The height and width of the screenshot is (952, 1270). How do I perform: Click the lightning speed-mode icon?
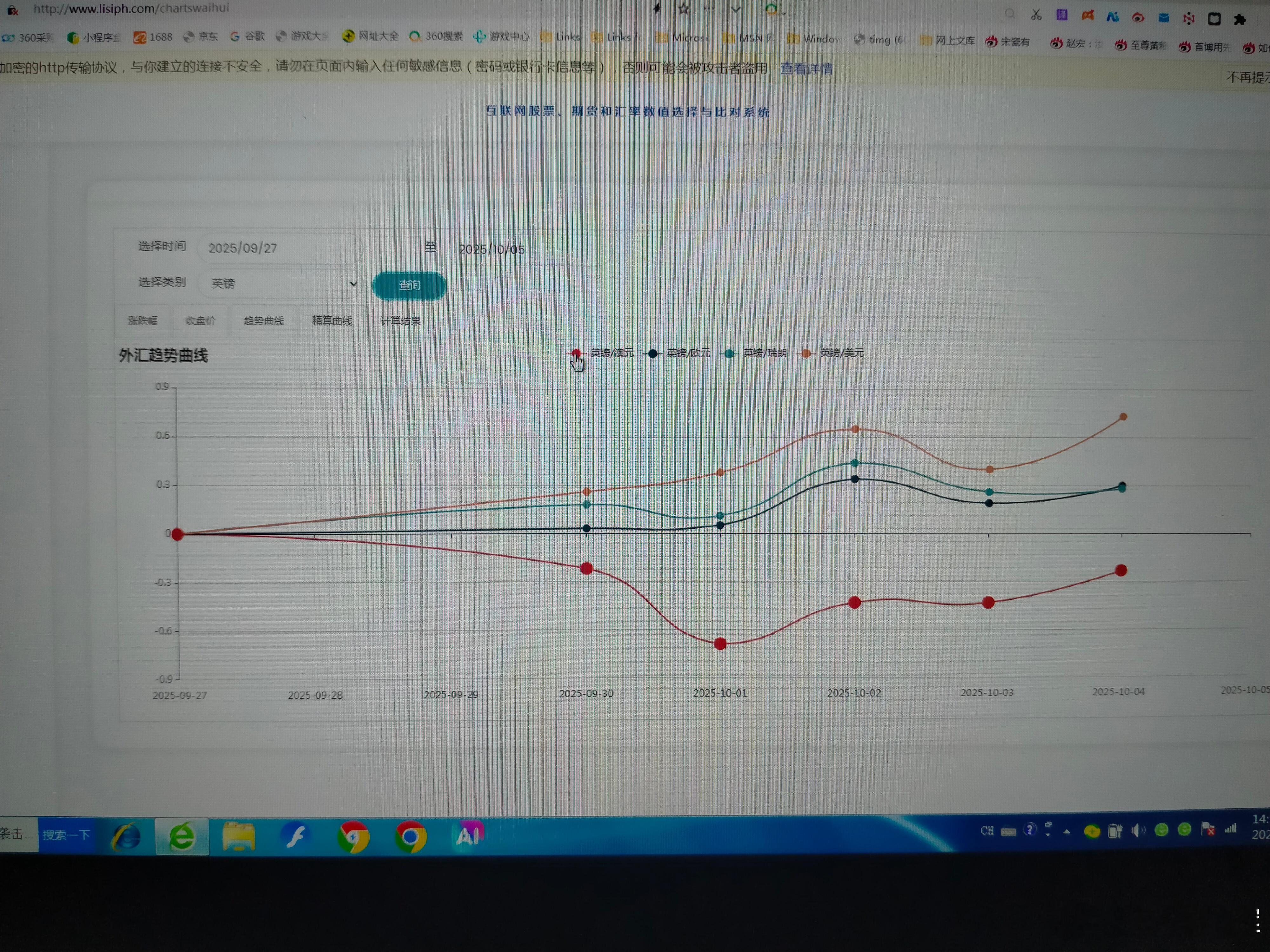pos(658,9)
